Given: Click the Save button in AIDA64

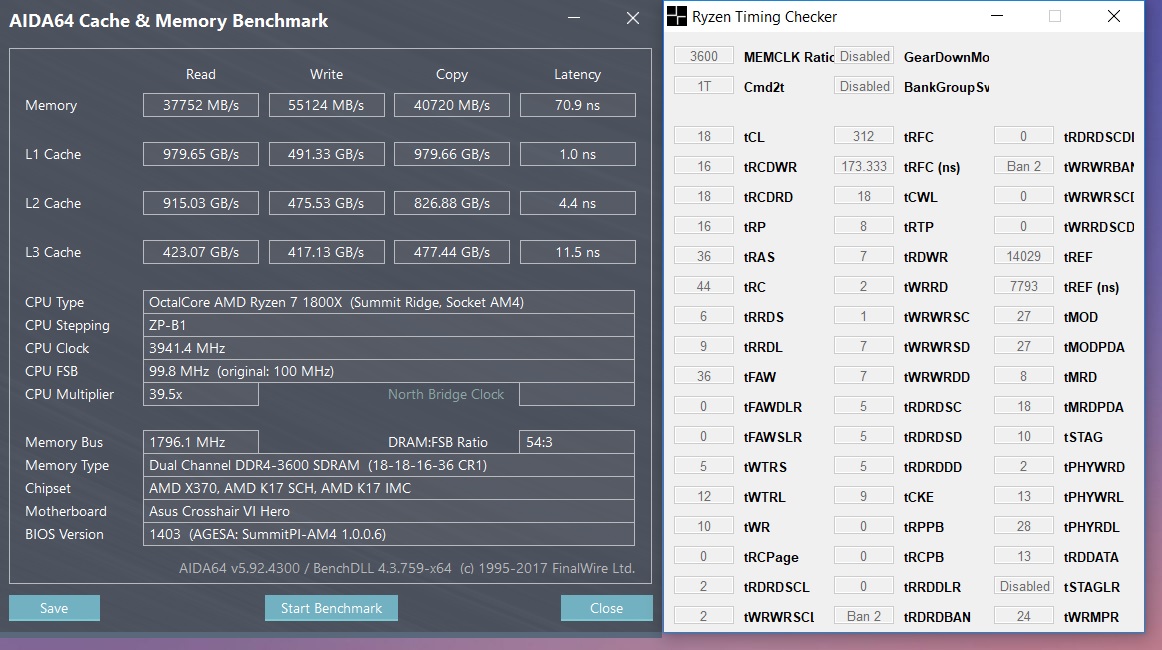Looking at the screenshot, I should pyautogui.click(x=54, y=608).
